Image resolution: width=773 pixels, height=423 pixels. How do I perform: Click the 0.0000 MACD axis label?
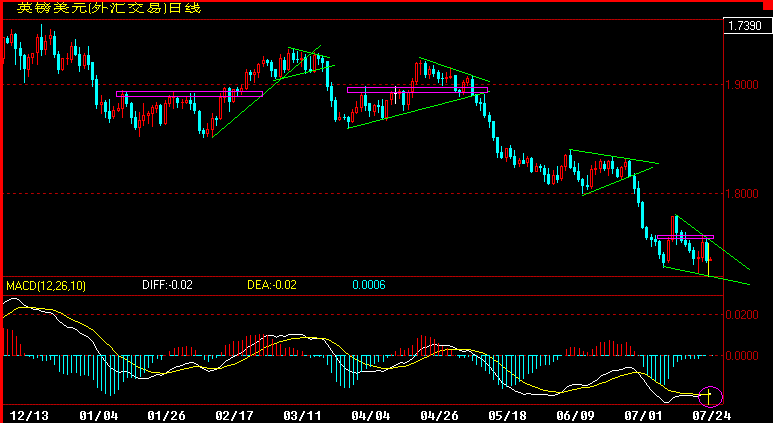pos(742,355)
